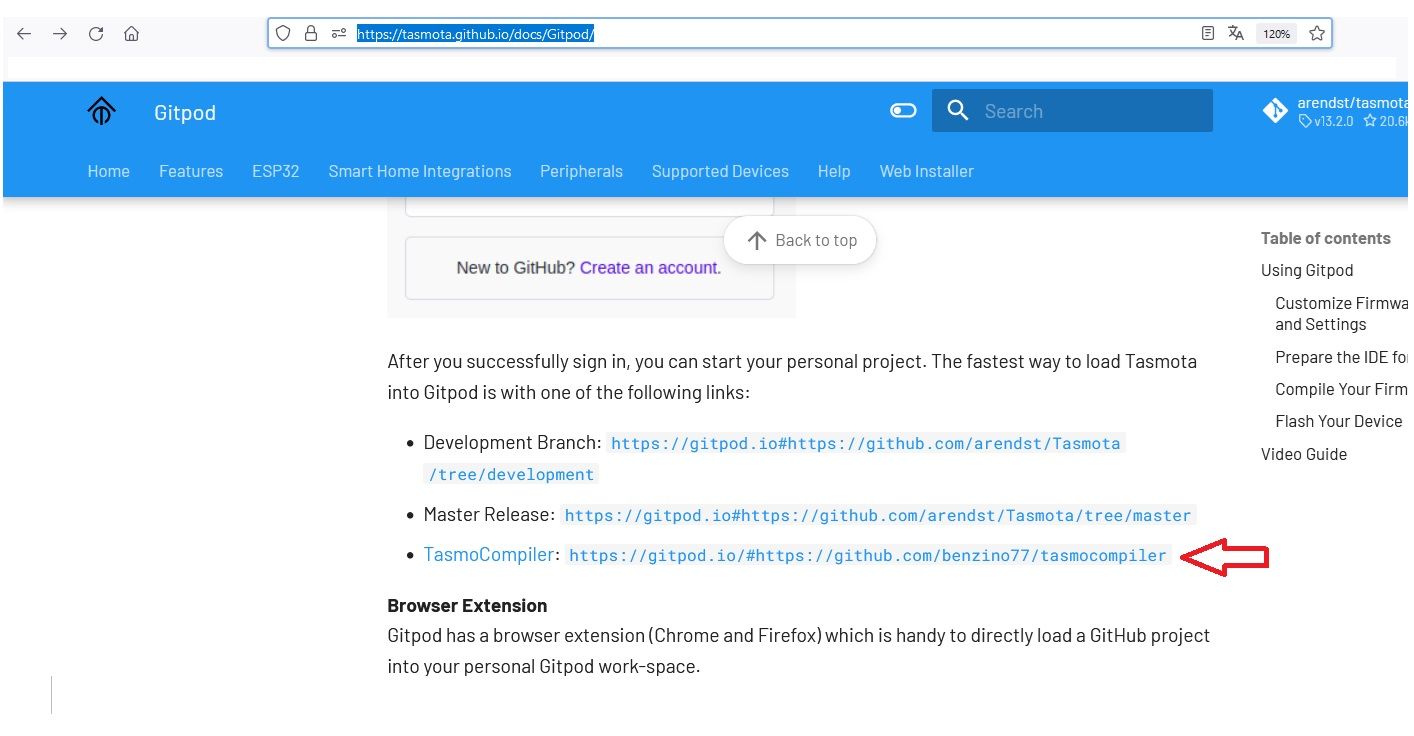Reload the page with refresh icon
Viewport: 1414px width, 736px height.
click(x=96, y=34)
